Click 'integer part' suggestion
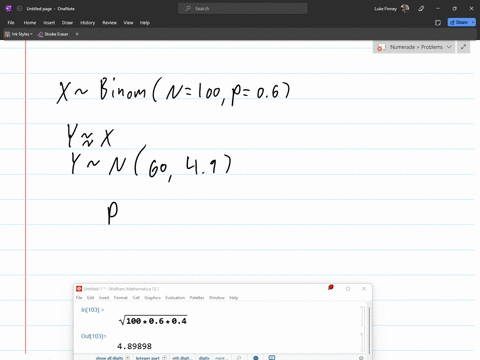 coord(148,358)
